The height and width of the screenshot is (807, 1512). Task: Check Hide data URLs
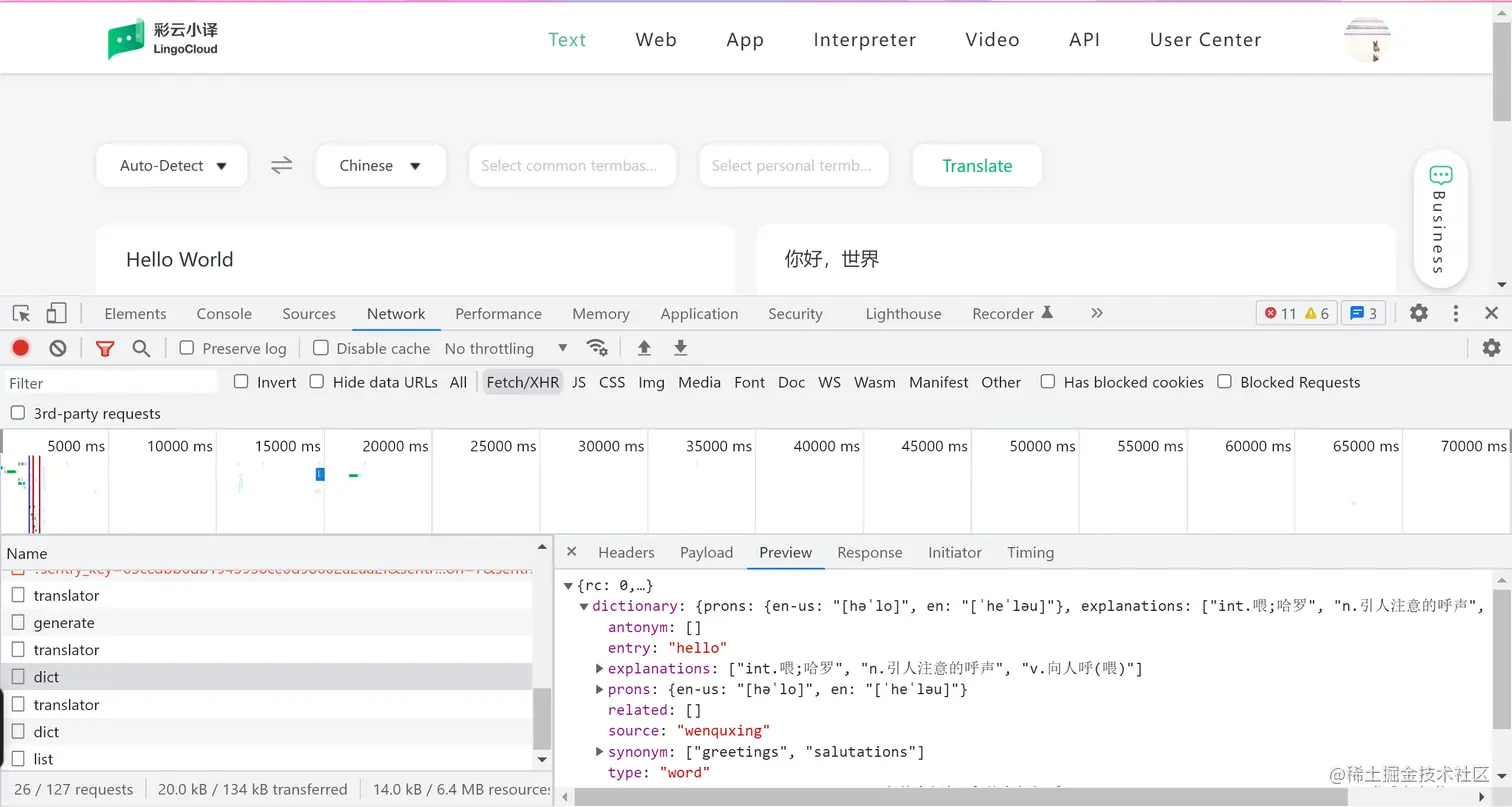tap(317, 381)
